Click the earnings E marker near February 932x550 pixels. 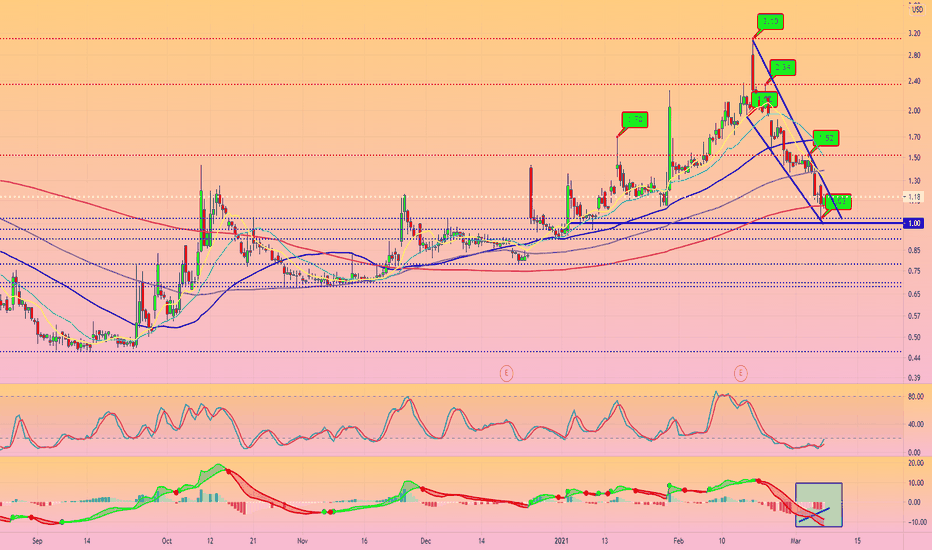coord(740,373)
